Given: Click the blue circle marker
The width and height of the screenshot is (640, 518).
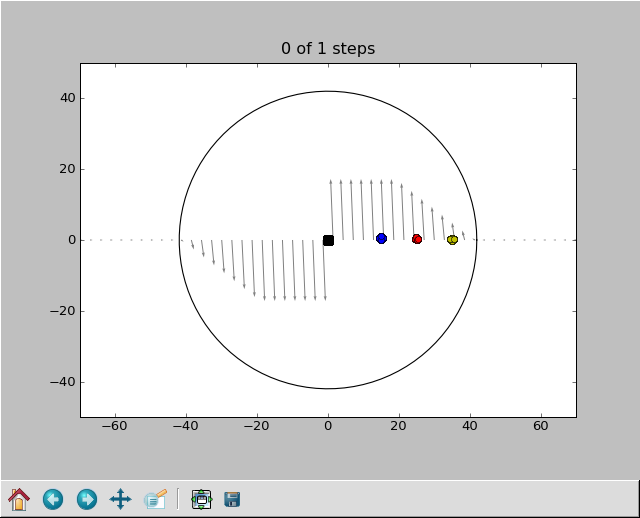Looking at the screenshot, I should [381, 238].
